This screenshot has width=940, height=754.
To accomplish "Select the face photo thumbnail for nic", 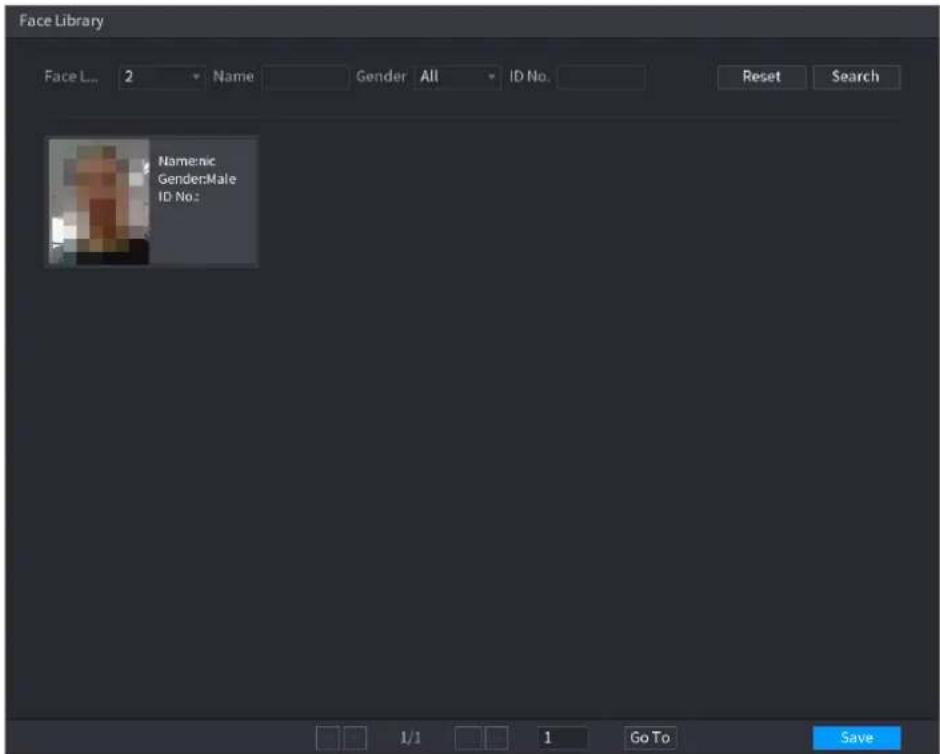I will (x=99, y=201).
